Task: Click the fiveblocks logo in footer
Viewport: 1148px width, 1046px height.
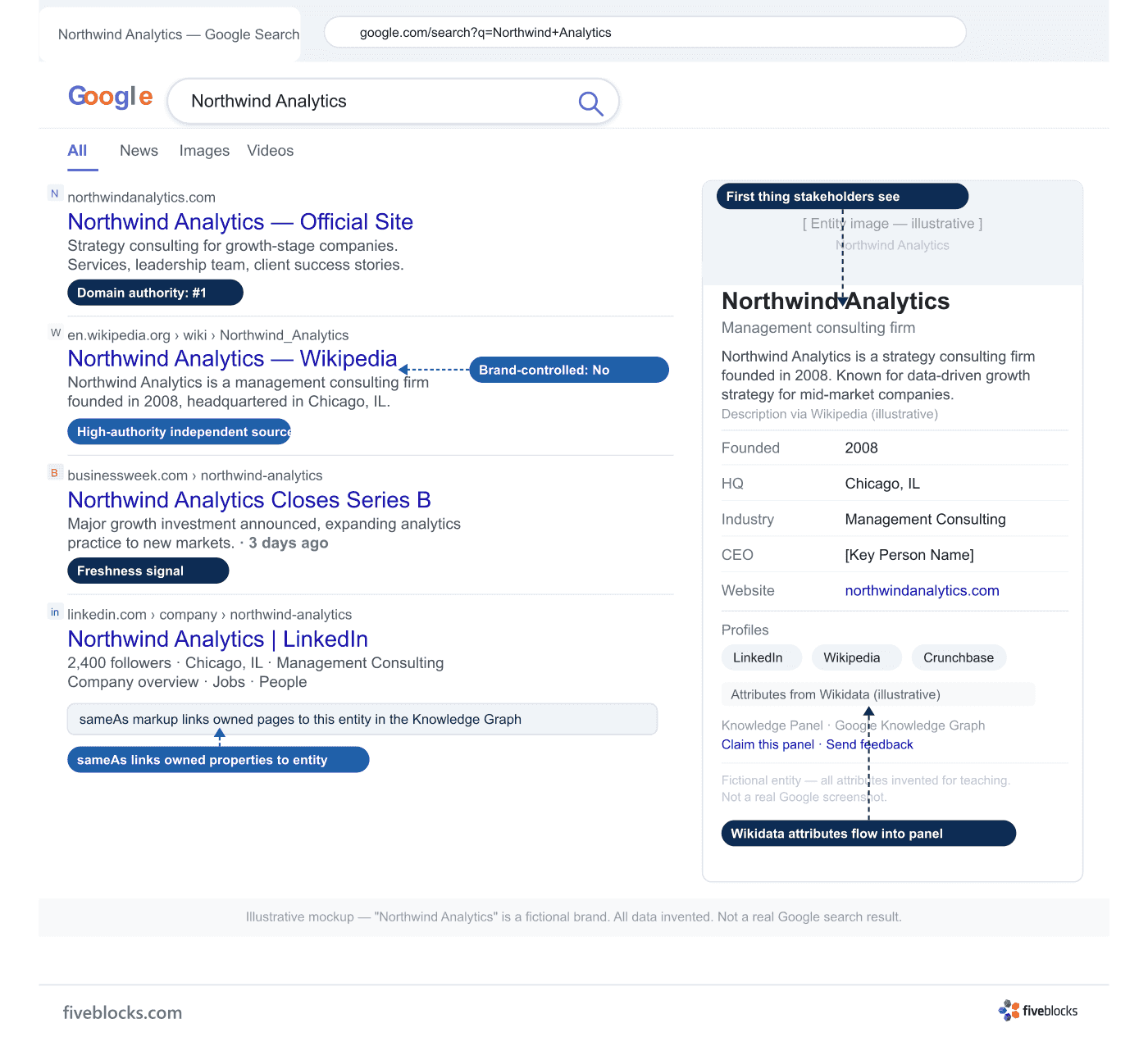Action: click(1038, 1011)
